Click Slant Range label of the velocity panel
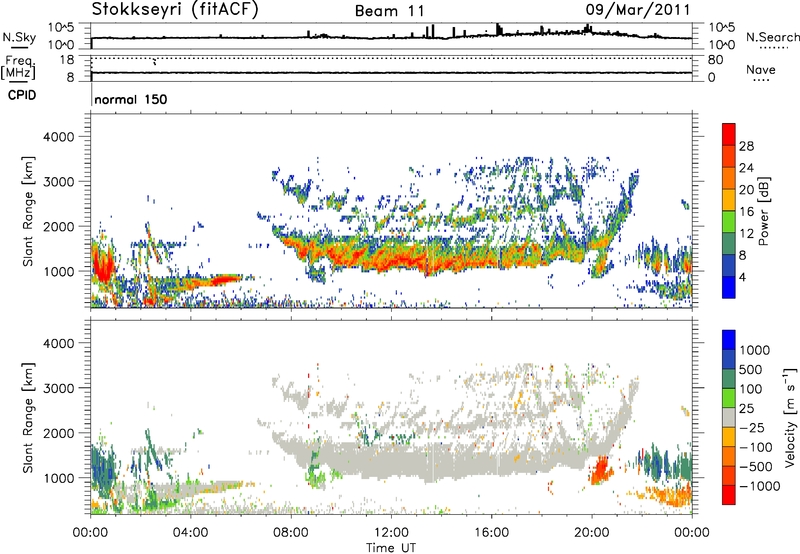 tap(28, 418)
